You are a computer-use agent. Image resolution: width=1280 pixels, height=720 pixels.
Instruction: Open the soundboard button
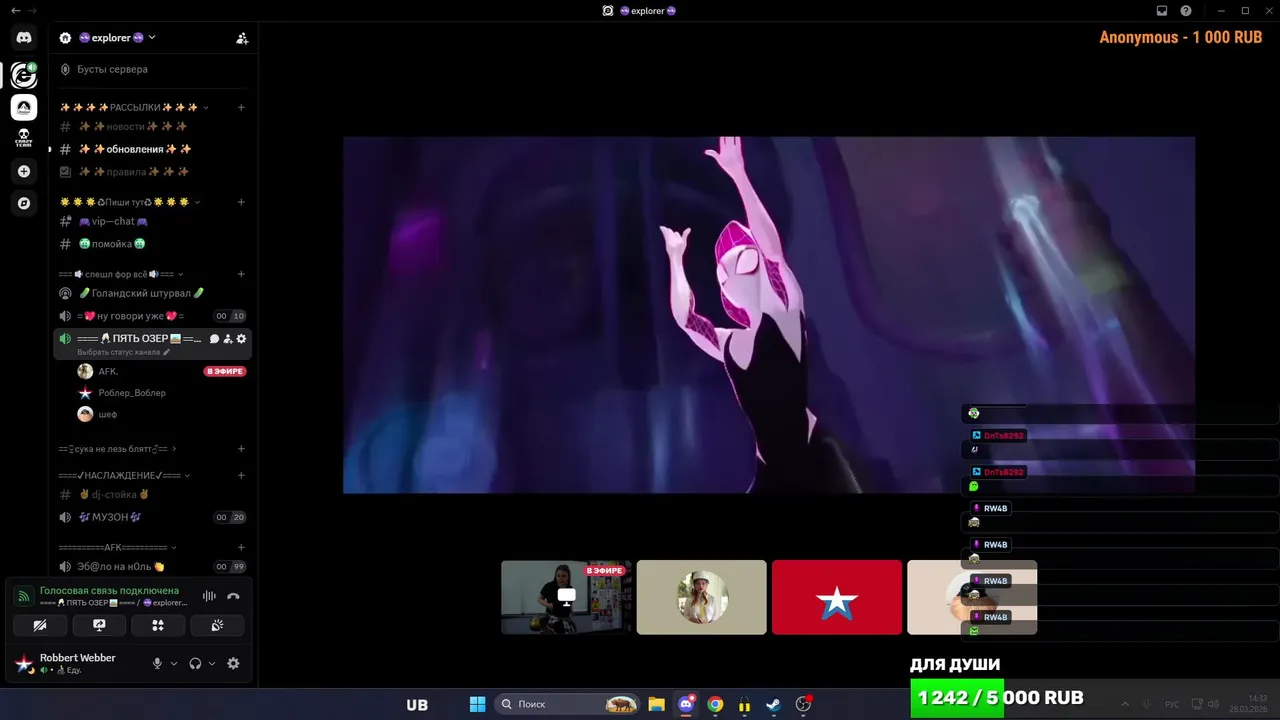[217, 625]
